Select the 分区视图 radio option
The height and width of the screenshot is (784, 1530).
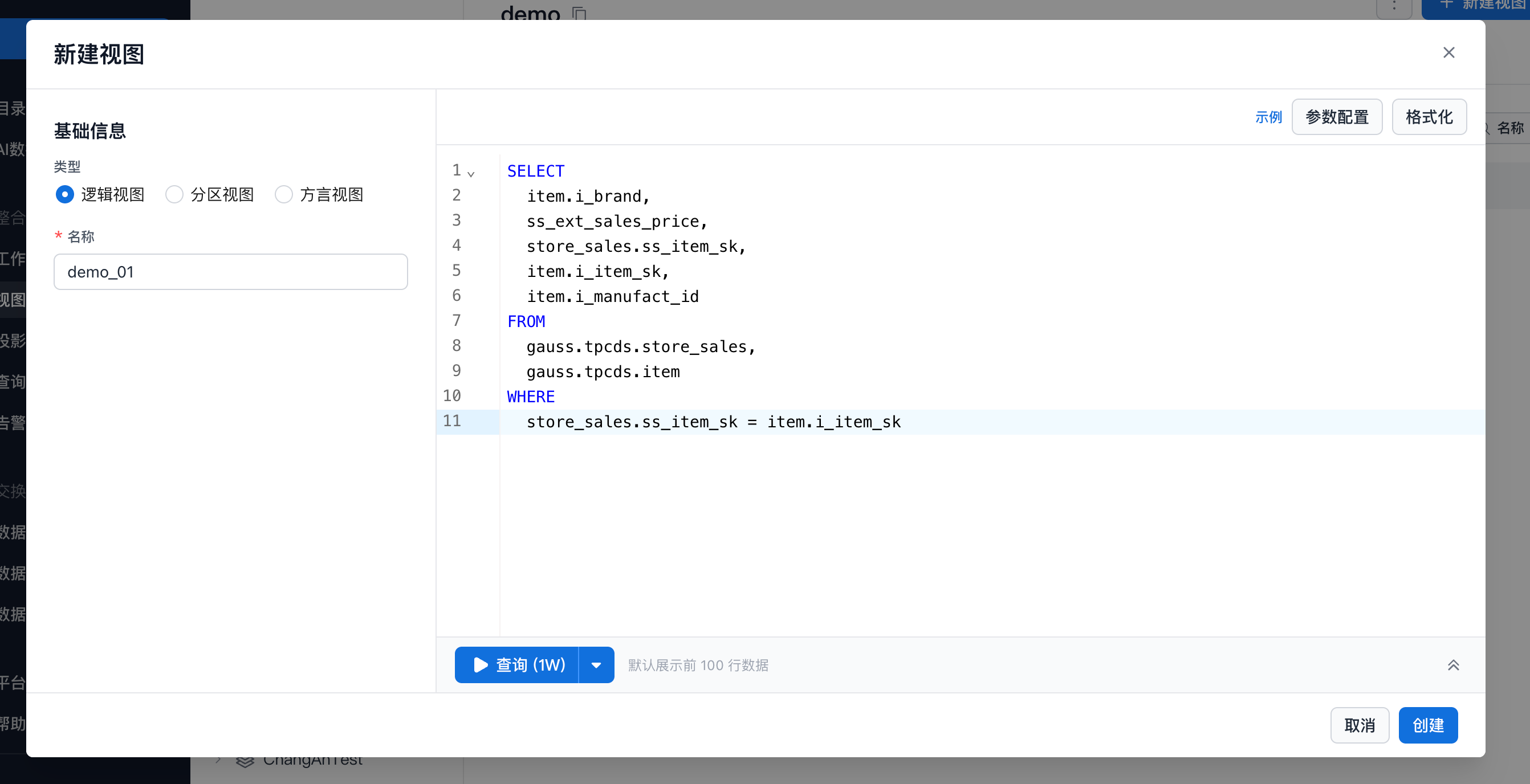(x=174, y=195)
